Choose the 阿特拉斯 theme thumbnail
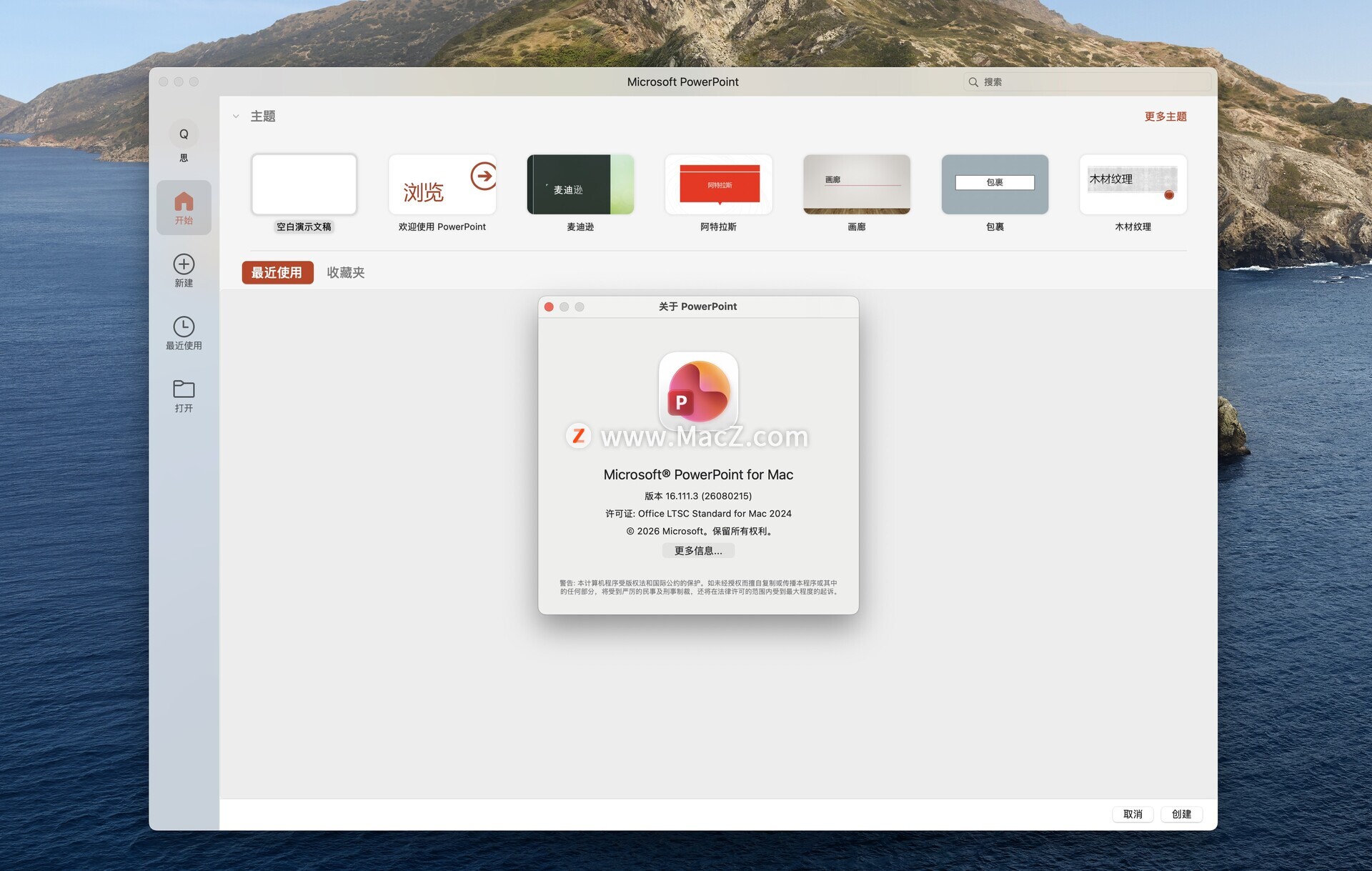 point(719,184)
